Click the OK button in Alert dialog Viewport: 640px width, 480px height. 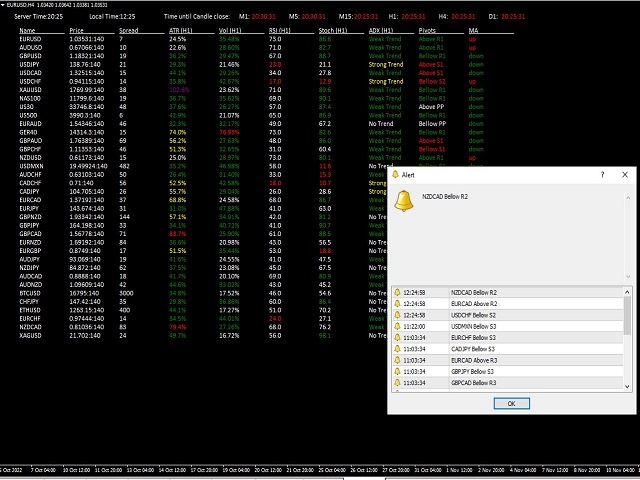point(511,403)
